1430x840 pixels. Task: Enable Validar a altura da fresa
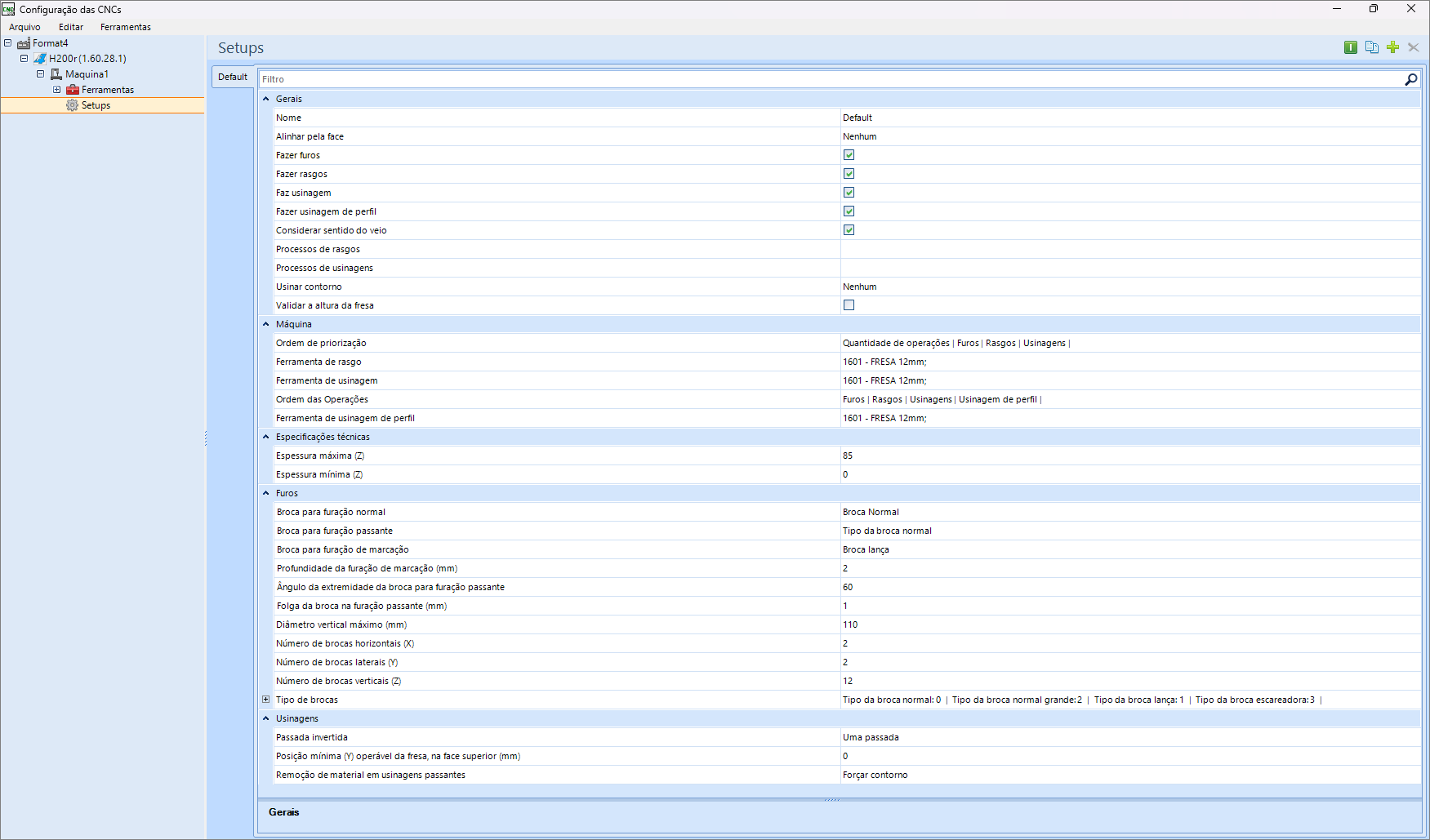pos(849,305)
